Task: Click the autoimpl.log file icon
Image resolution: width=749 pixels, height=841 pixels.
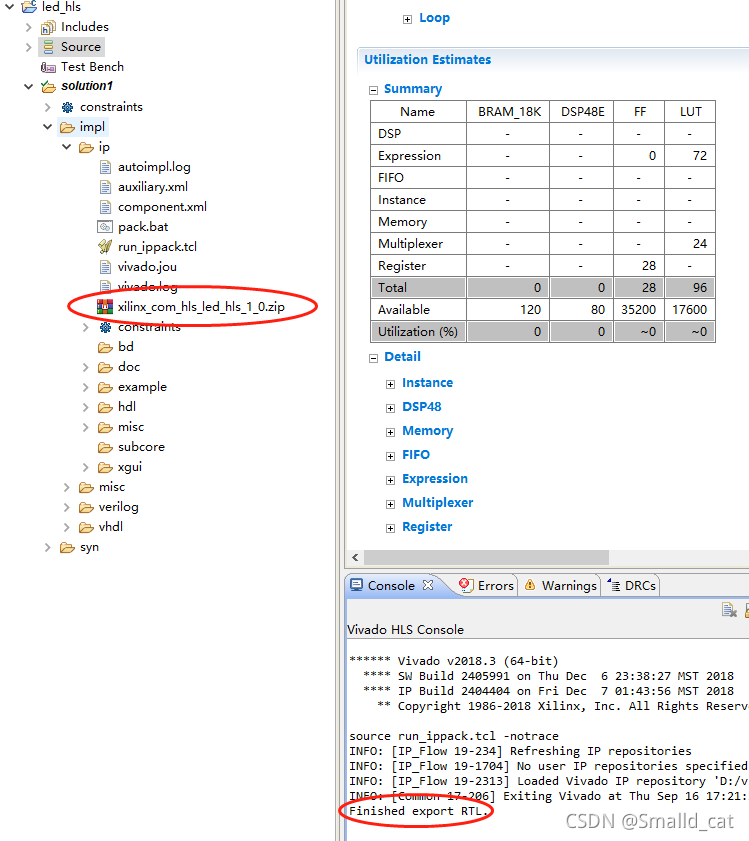Action: (106, 167)
